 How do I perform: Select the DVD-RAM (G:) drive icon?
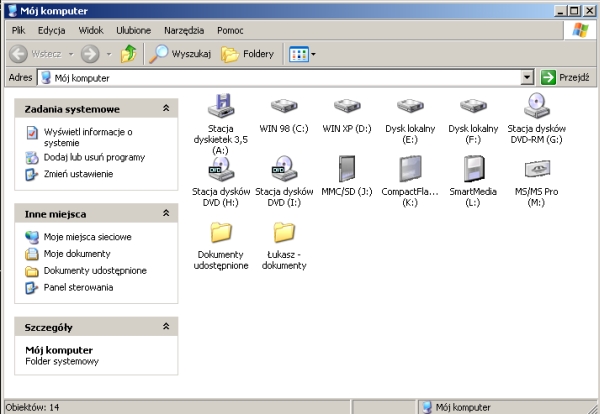coord(536,106)
